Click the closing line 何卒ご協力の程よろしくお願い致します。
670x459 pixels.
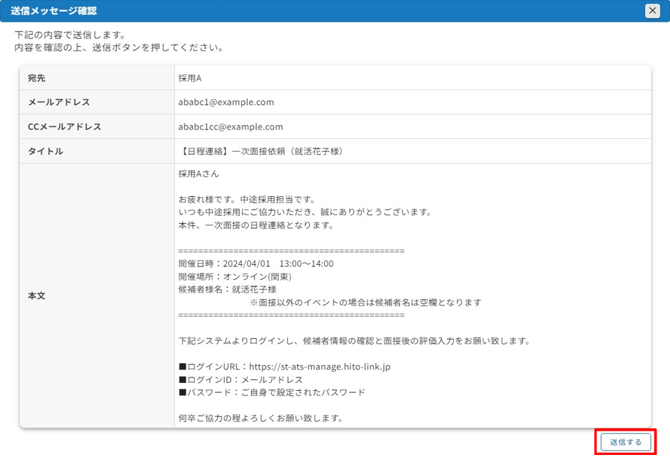(261, 418)
